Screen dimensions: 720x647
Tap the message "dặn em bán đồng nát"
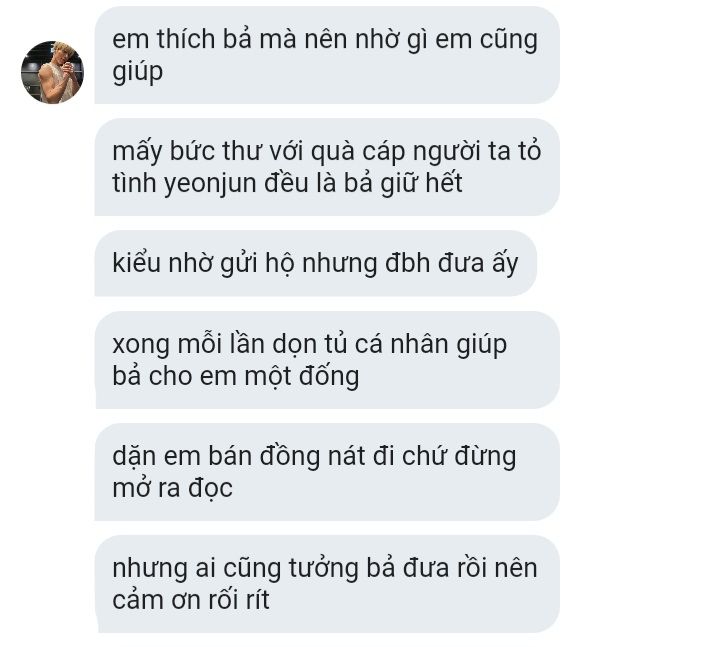tap(327, 472)
